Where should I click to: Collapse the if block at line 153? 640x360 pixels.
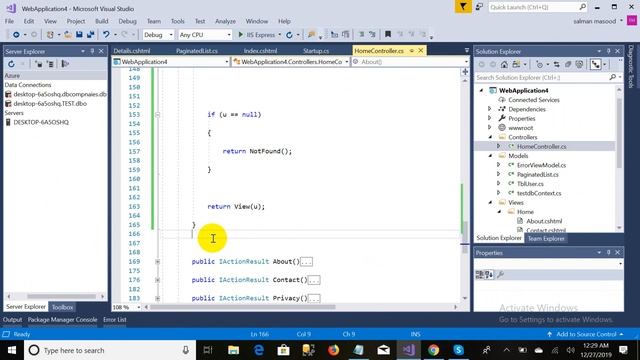[158, 115]
